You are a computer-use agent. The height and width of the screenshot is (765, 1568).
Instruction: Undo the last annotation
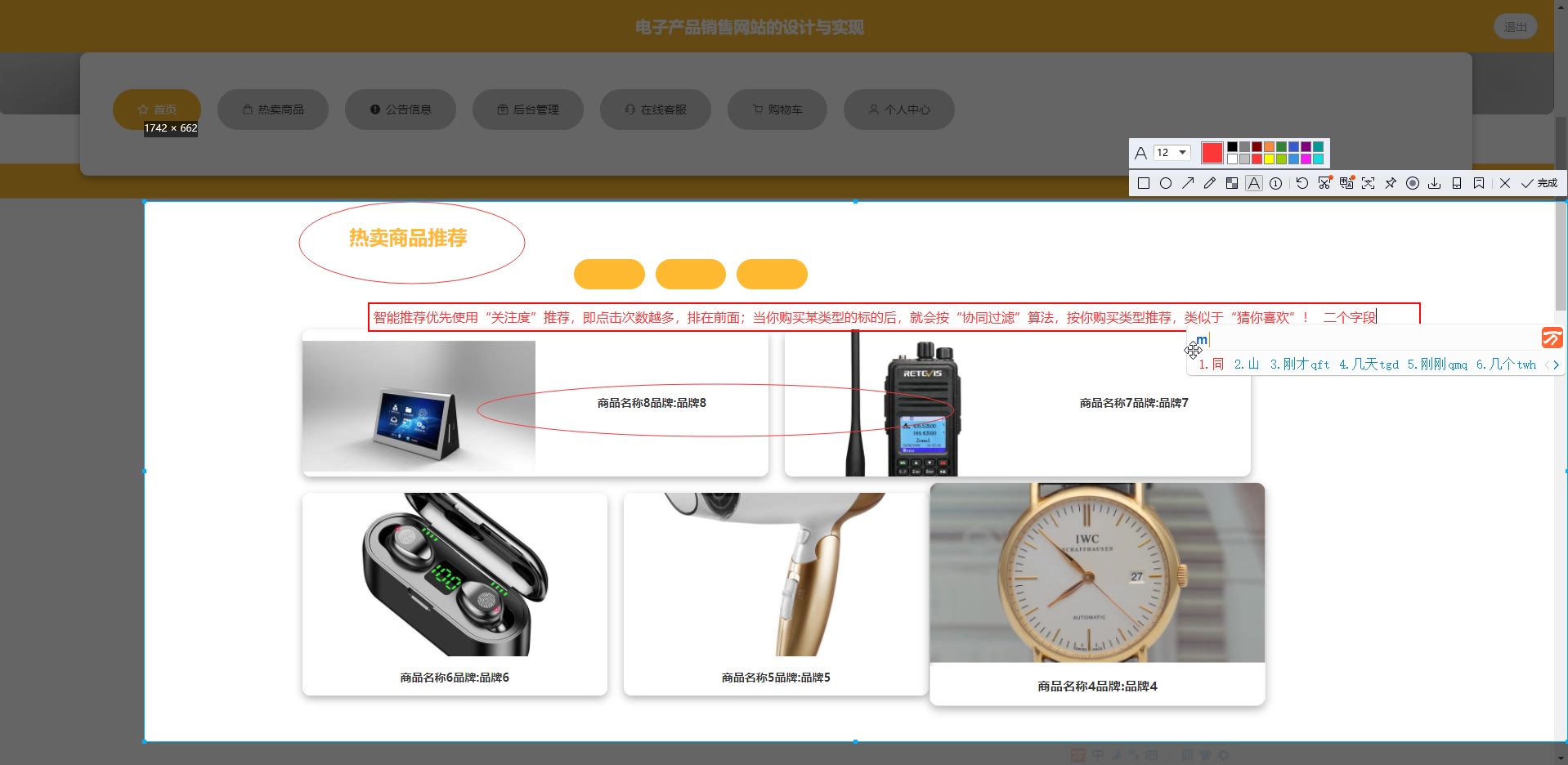click(1302, 183)
